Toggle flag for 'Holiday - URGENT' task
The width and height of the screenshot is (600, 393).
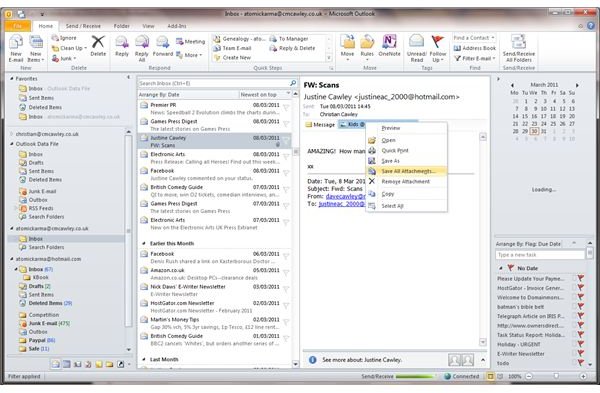[580, 344]
